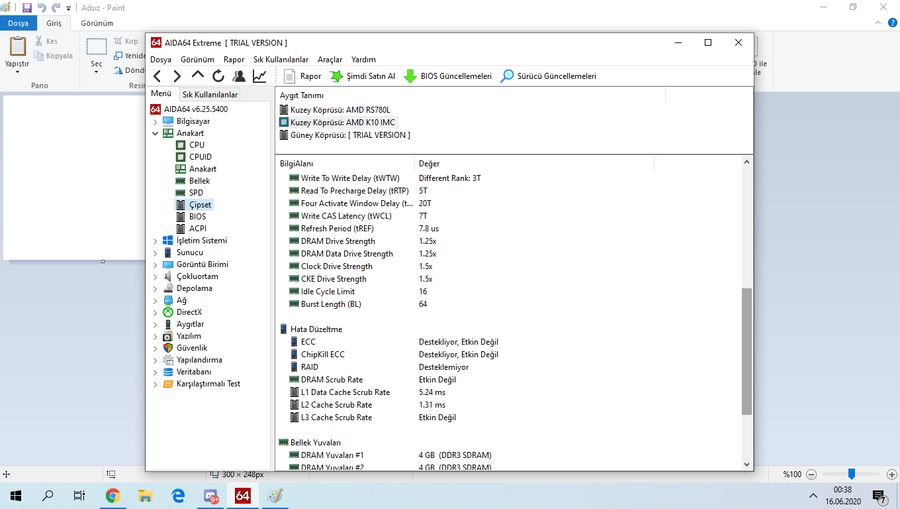Click the details pane vertical scrollbar thumb
This screenshot has height=509, width=900.
(747, 351)
